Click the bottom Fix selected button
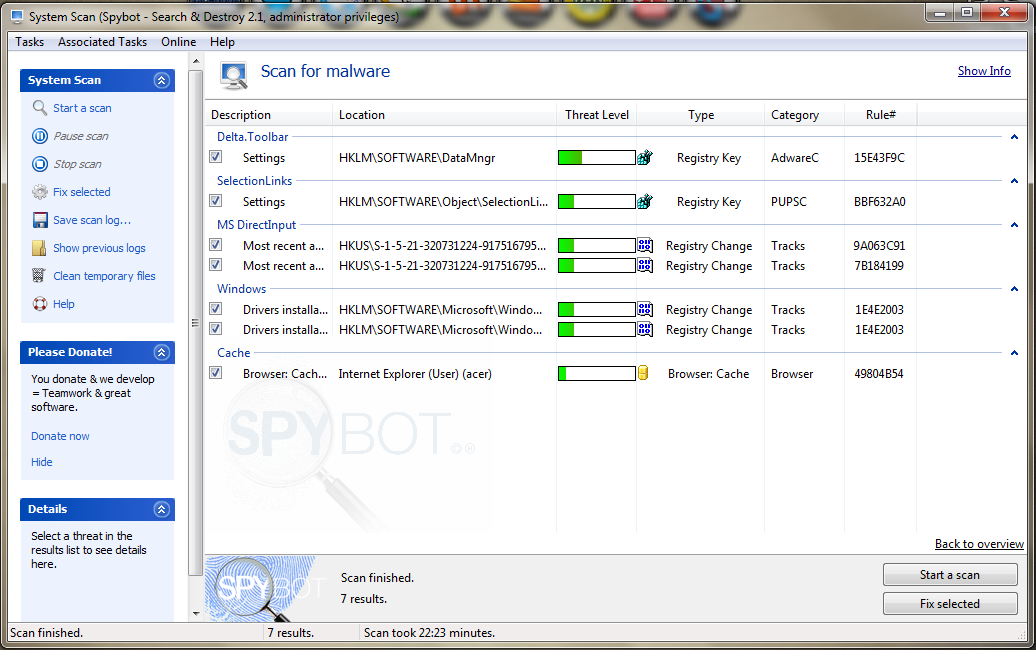This screenshot has height=650, width=1036. tap(950, 604)
